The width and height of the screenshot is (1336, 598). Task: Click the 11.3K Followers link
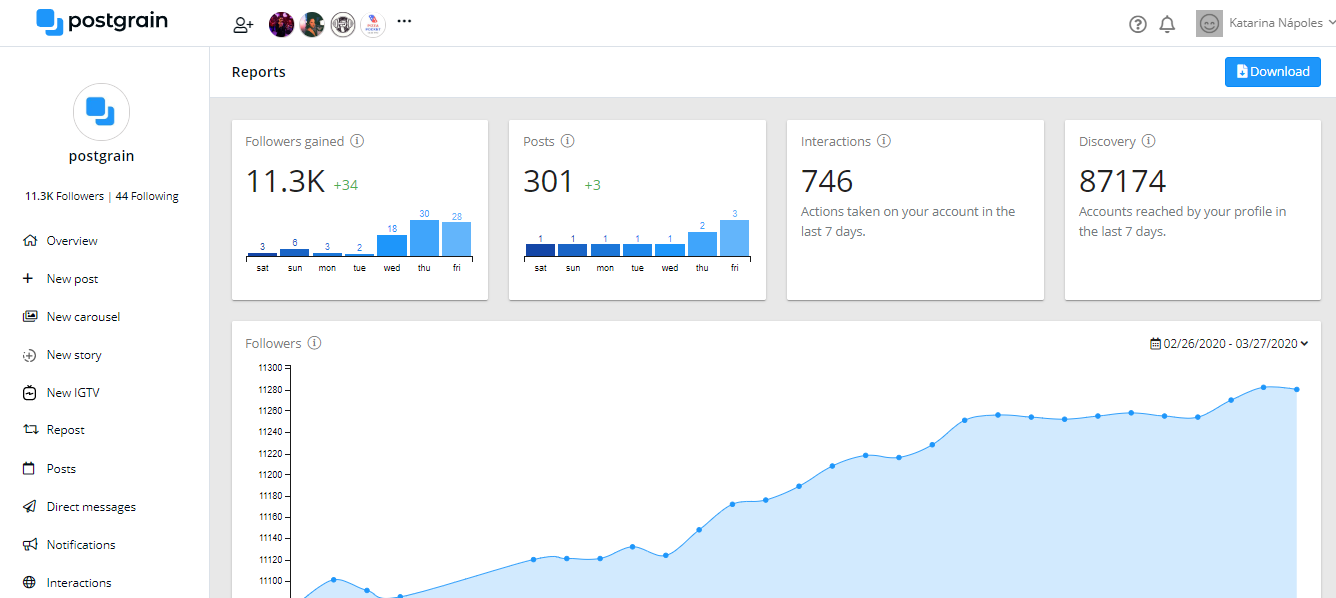click(64, 197)
